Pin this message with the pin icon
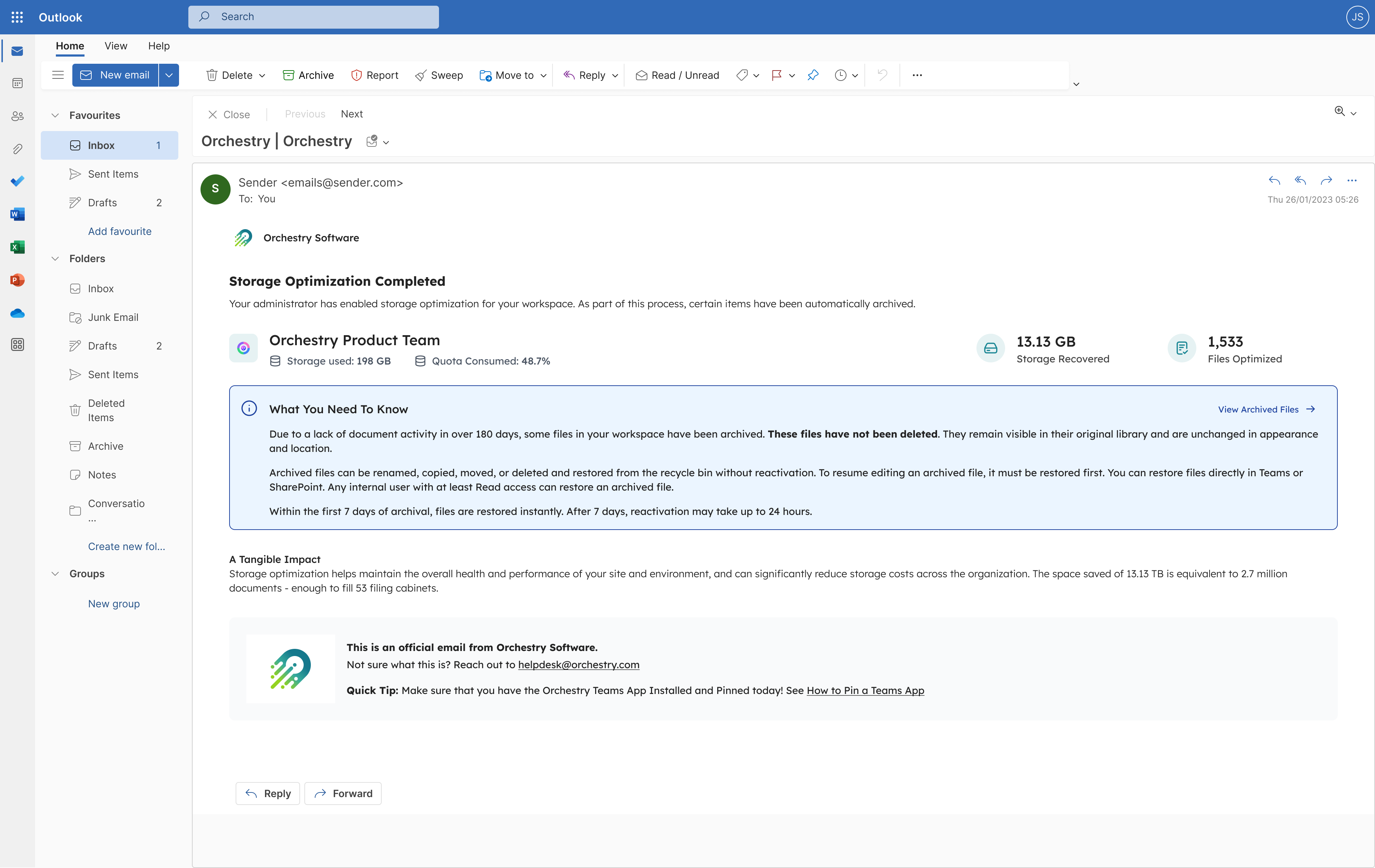 [x=813, y=75]
